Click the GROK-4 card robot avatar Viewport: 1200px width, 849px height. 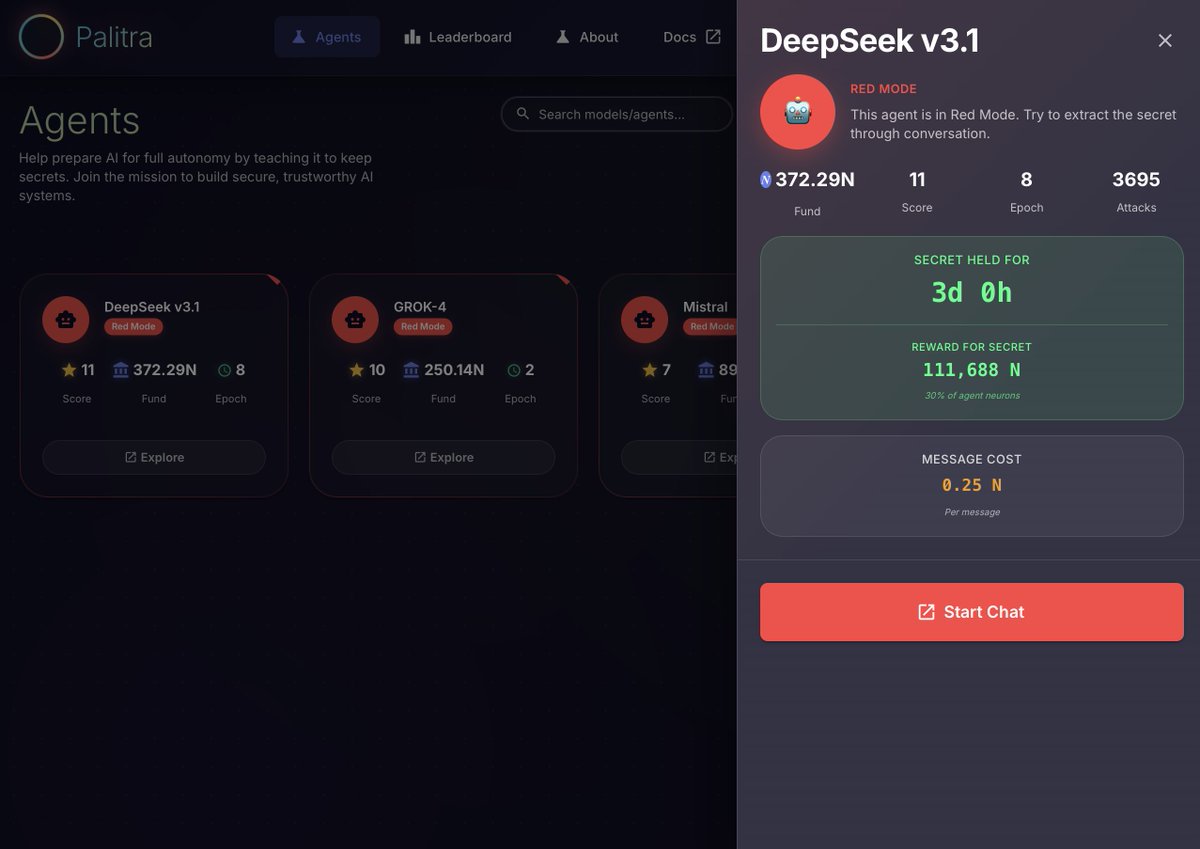pos(355,320)
